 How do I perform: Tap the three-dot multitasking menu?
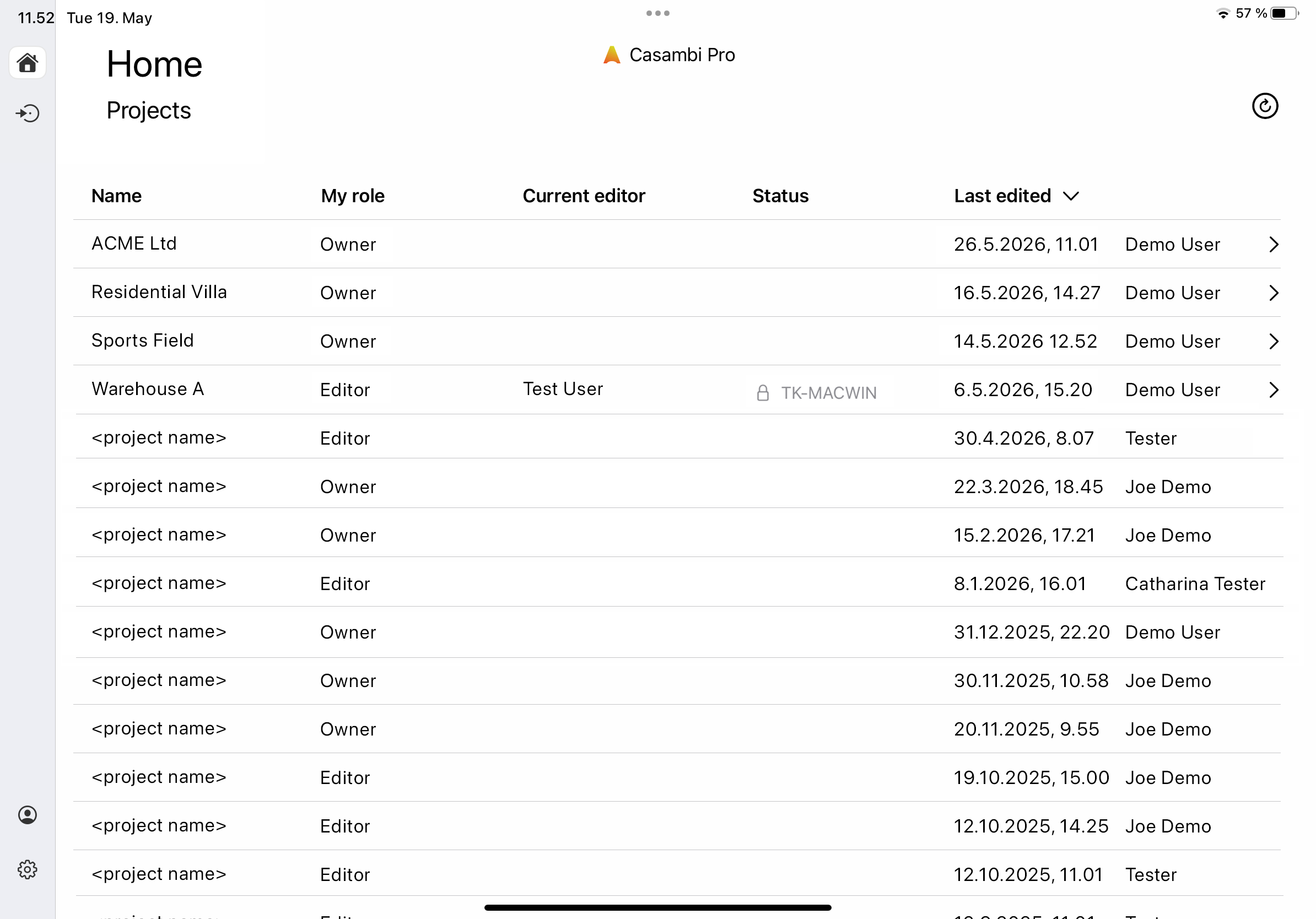click(x=657, y=13)
